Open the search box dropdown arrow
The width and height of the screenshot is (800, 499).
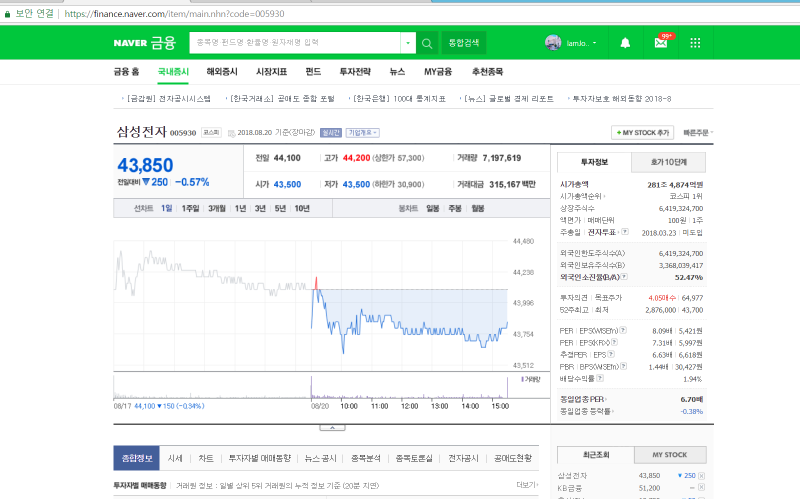pyautogui.click(x=408, y=43)
